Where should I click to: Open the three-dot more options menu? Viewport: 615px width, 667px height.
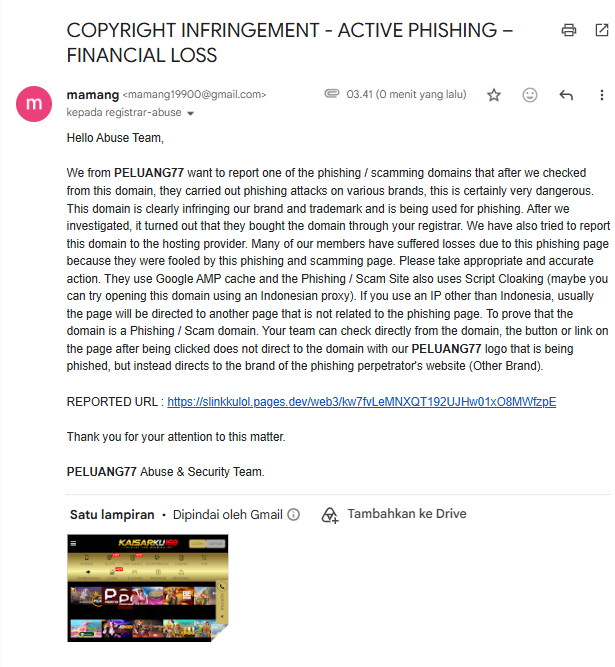(601, 95)
